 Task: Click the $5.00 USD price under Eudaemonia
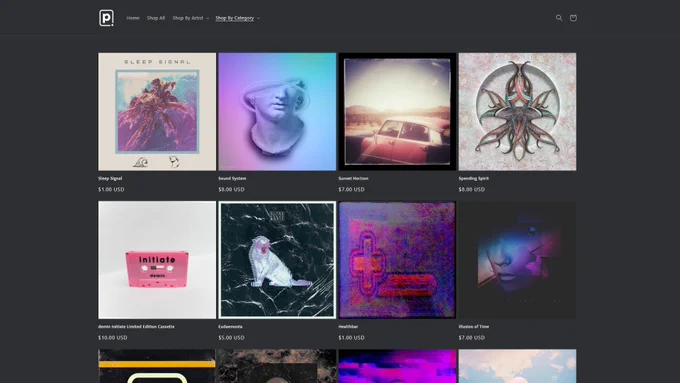click(x=231, y=337)
